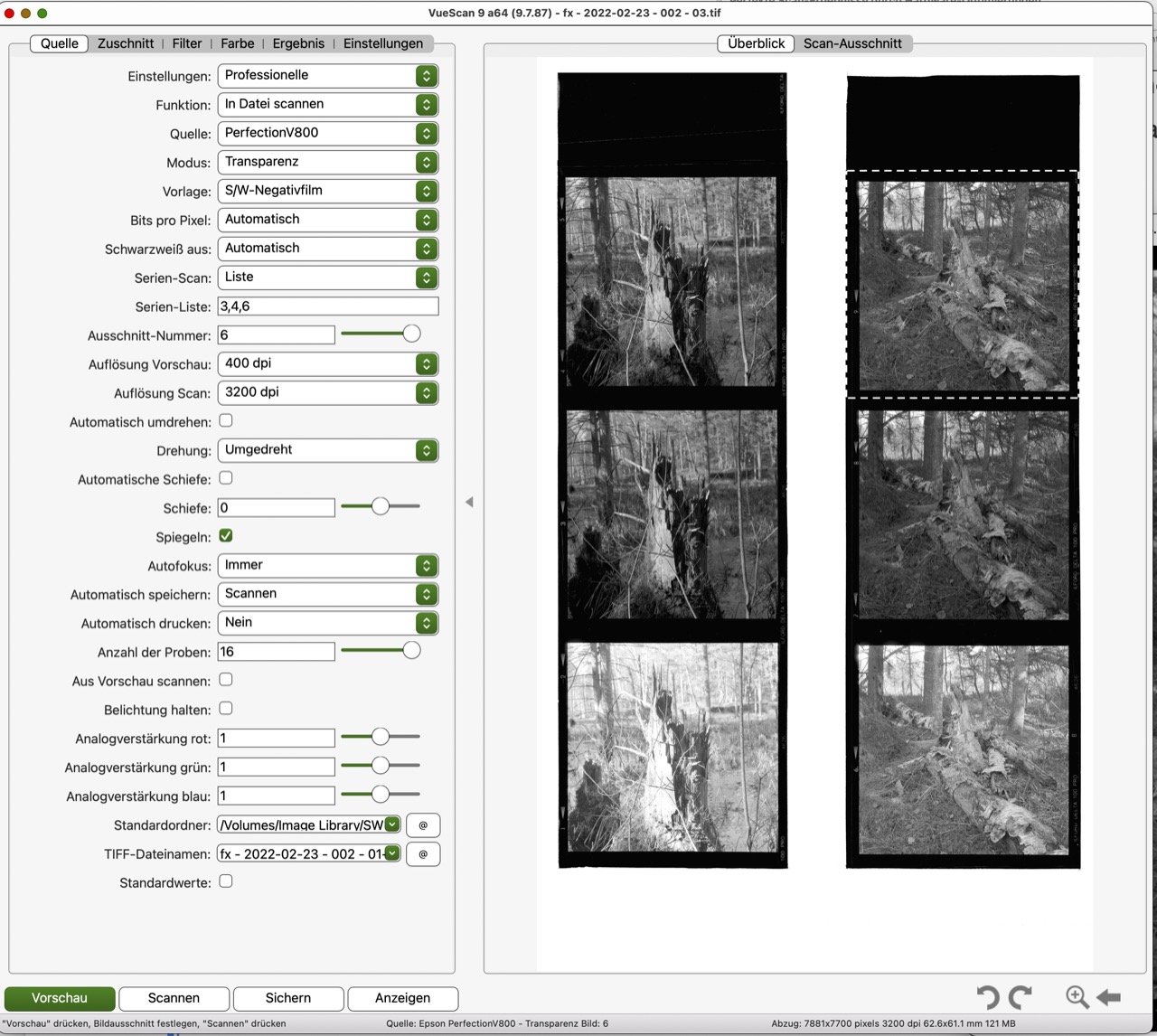Enable Aus Vorschau scannen checkbox

pos(226,680)
